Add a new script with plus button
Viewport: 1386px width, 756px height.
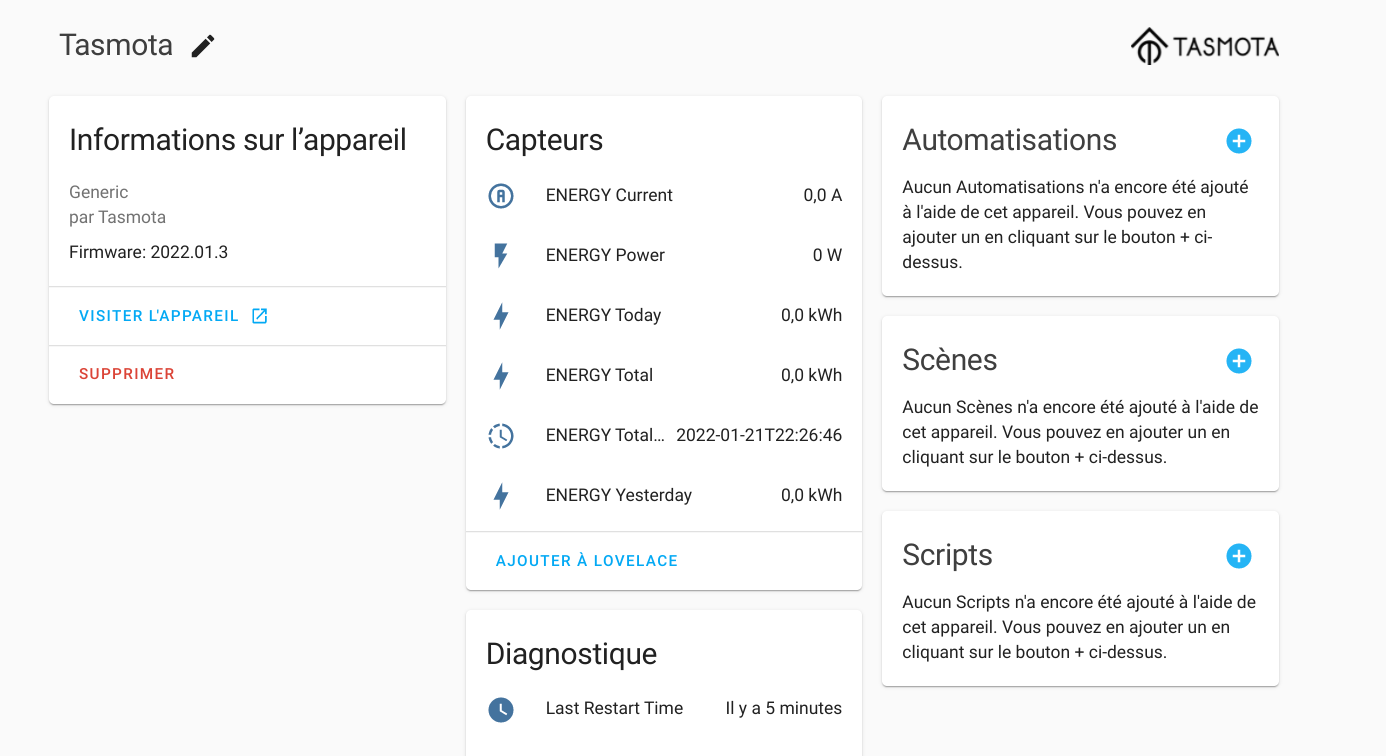click(1238, 556)
